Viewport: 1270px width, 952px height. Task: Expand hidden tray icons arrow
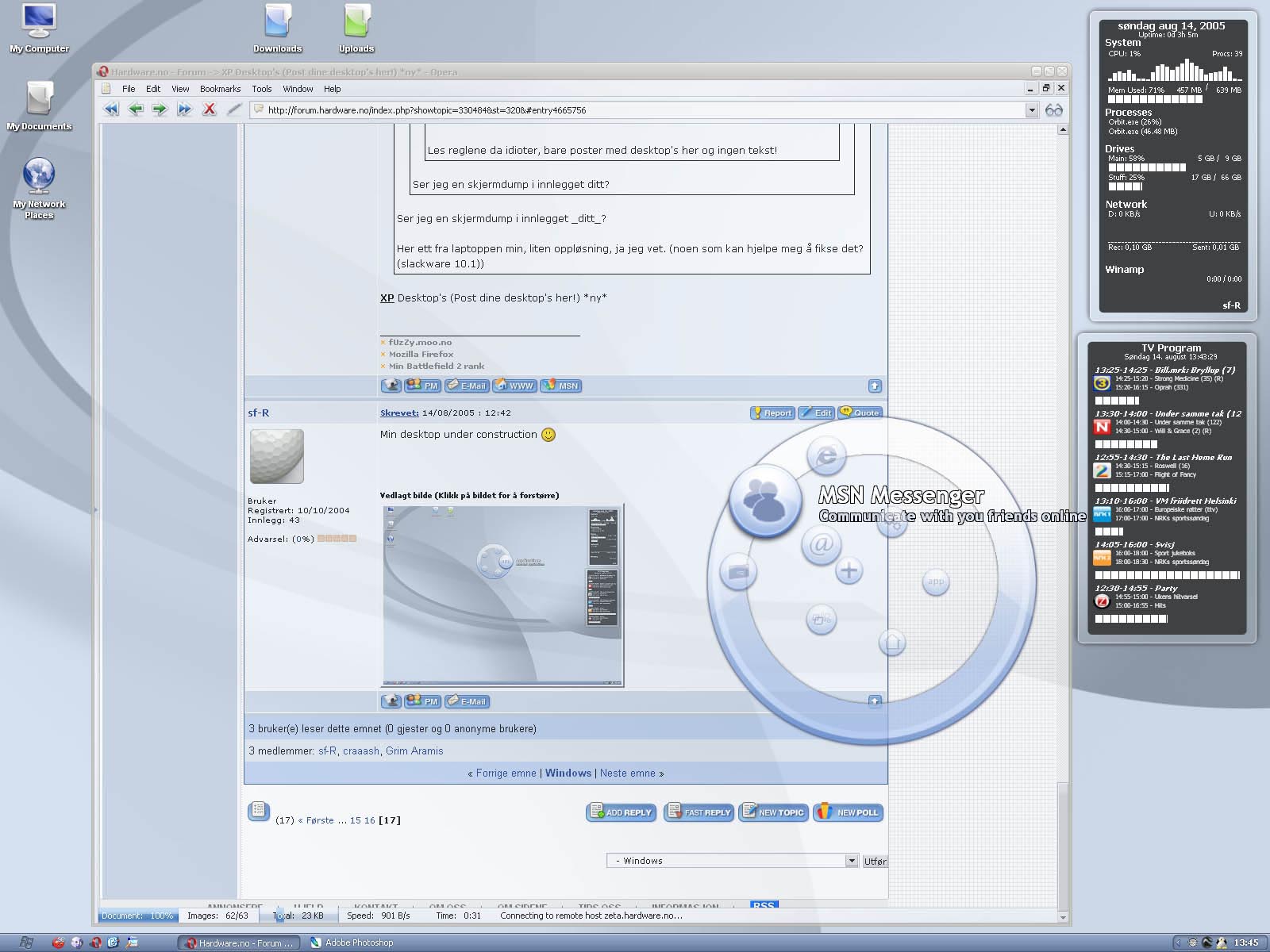tap(1178, 942)
